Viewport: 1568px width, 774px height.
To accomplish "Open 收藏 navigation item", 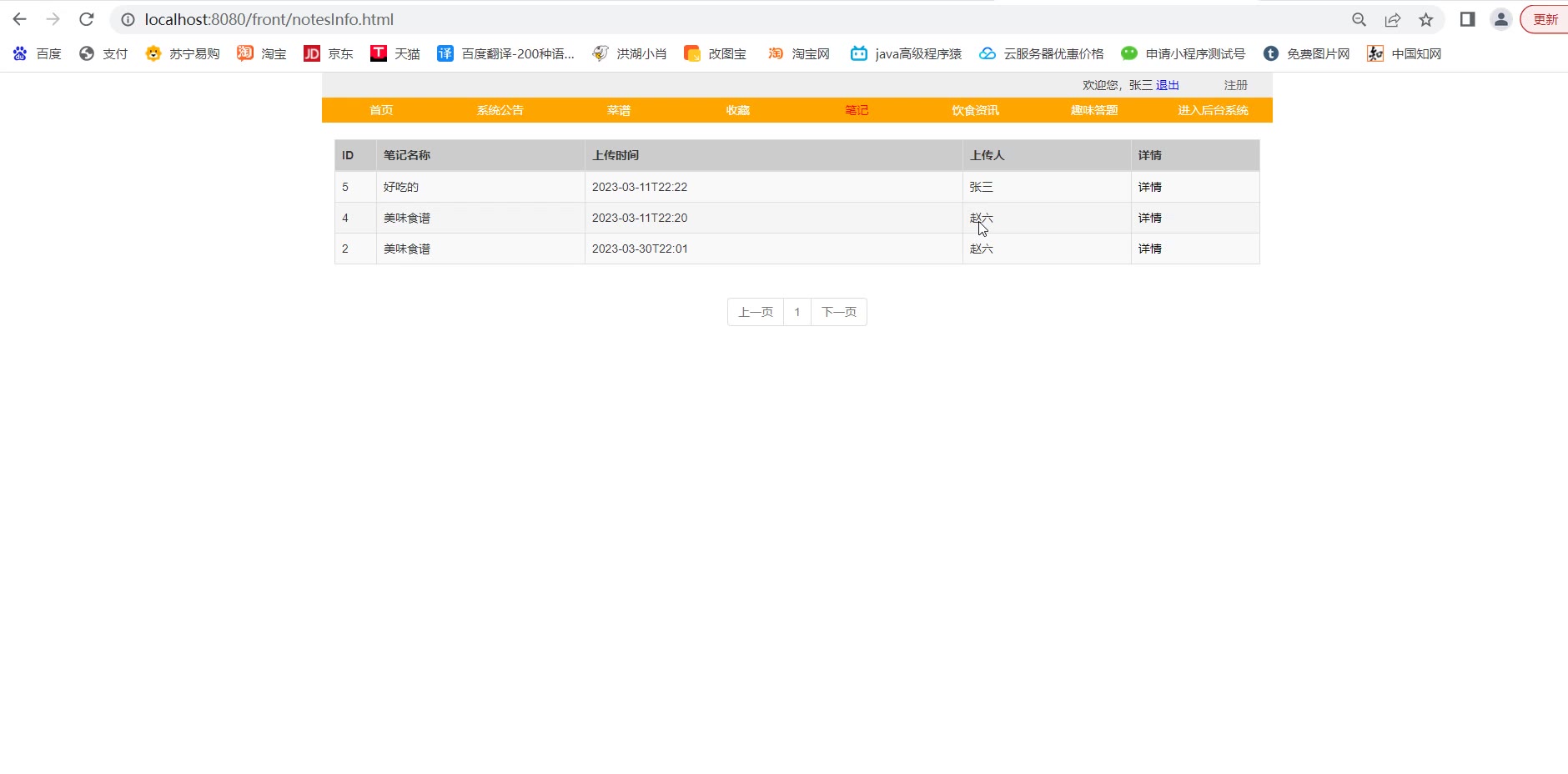I will pyautogui.click(x=738, y=110).
